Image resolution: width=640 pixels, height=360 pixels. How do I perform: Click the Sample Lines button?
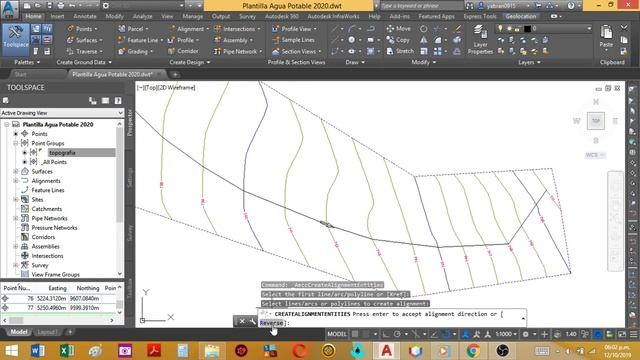coord(293,40)
